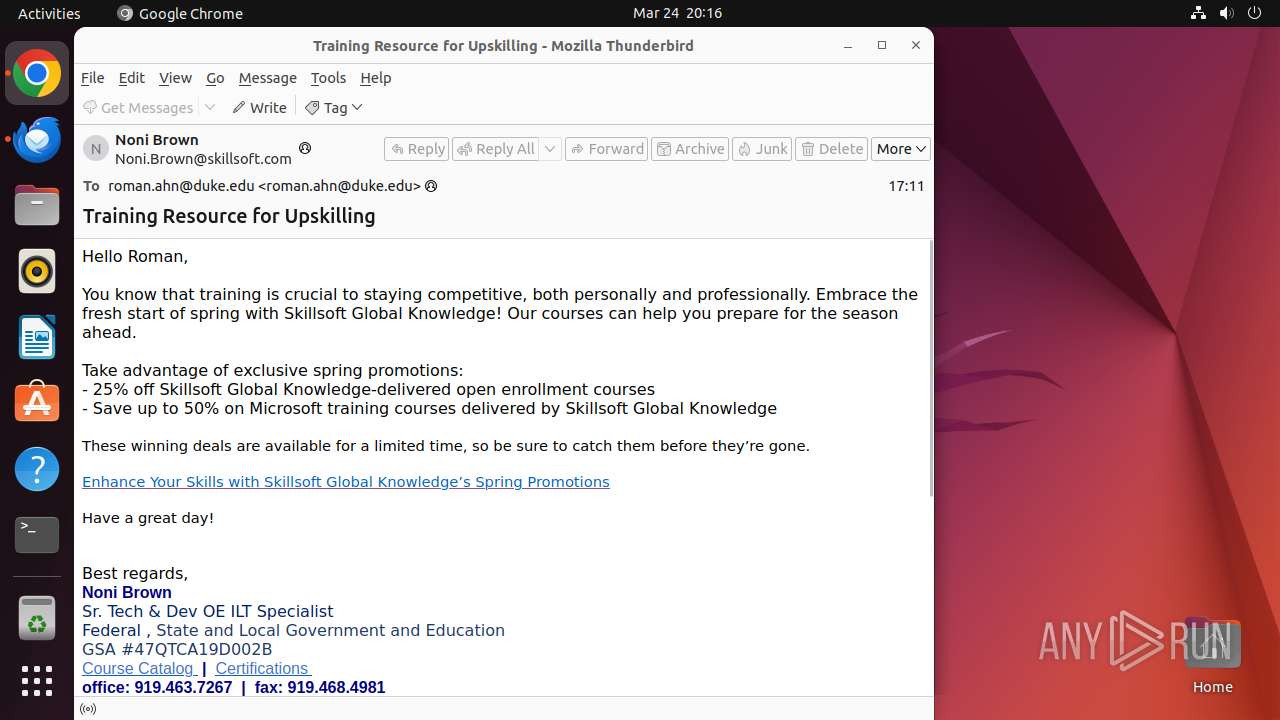Open Google Chrome from the dock
This screenshot has width=1280, height=720.
[37, 74]
